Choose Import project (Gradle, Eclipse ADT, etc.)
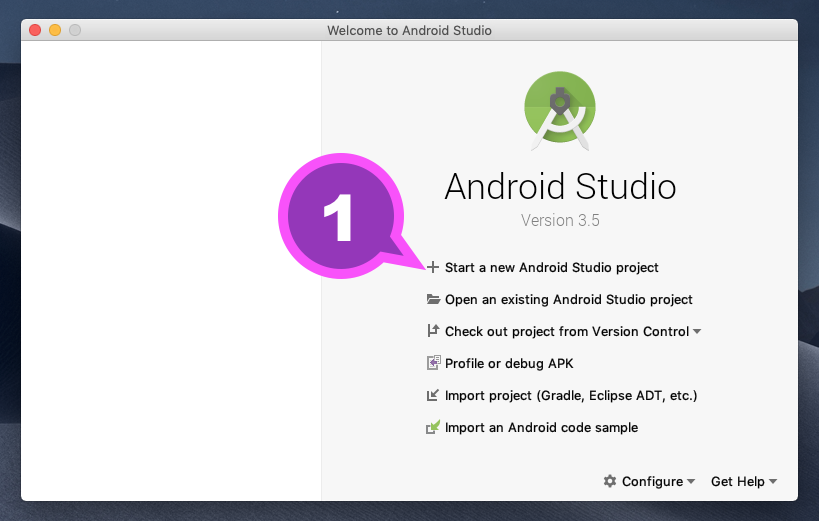This screenshot has width=819, height=521. pos(571,396)
